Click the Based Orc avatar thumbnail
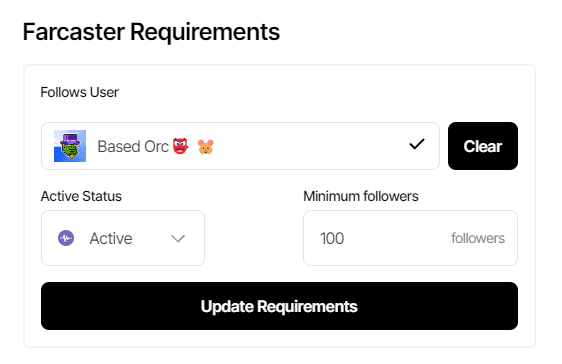Screen dimensions: 562x364 coord(70,146)
